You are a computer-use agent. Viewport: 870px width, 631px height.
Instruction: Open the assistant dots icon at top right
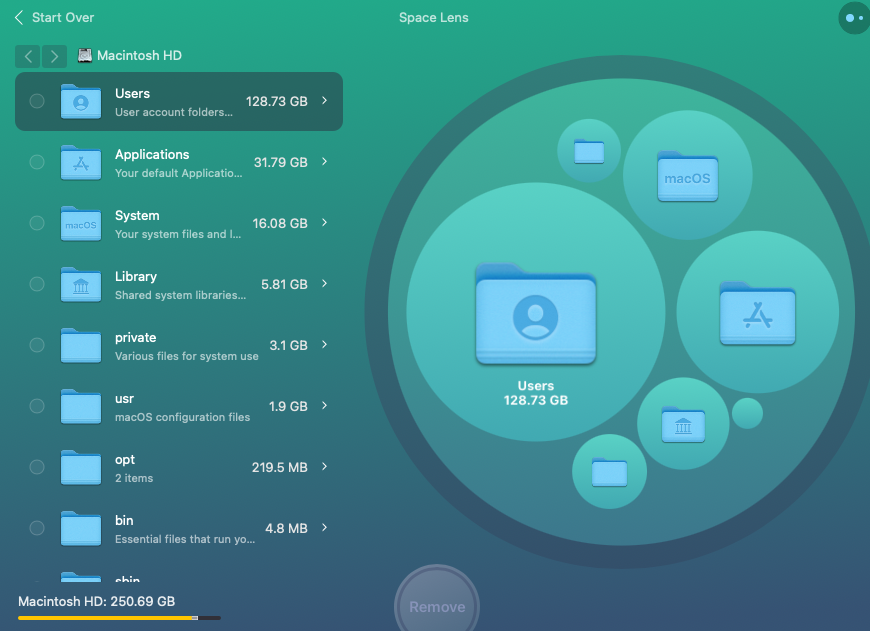[854, 18]
